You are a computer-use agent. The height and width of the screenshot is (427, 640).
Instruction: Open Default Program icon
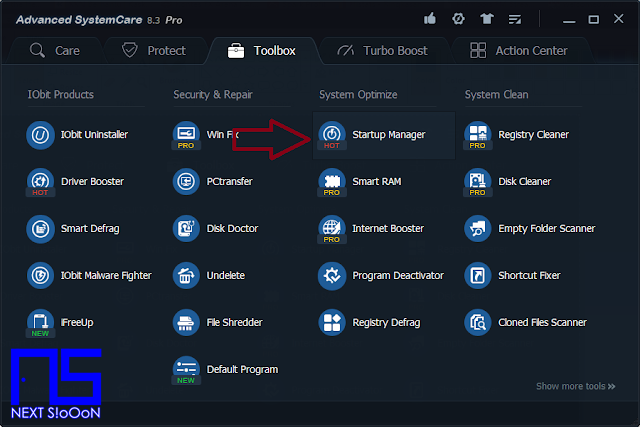pyautogui.click(x=186, y=370)
